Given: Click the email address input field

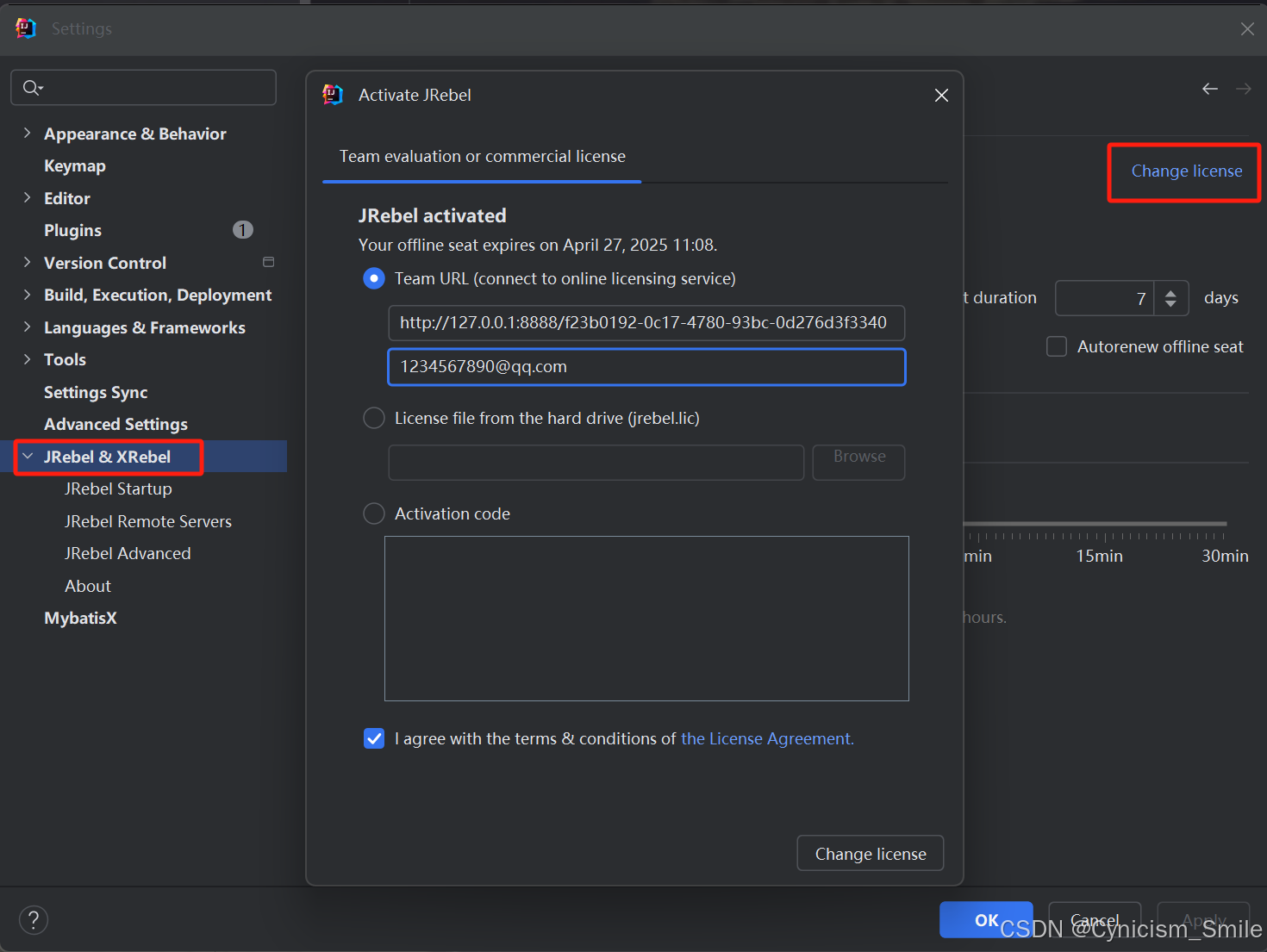Looking at the screenshot, I should coord(646,367).
